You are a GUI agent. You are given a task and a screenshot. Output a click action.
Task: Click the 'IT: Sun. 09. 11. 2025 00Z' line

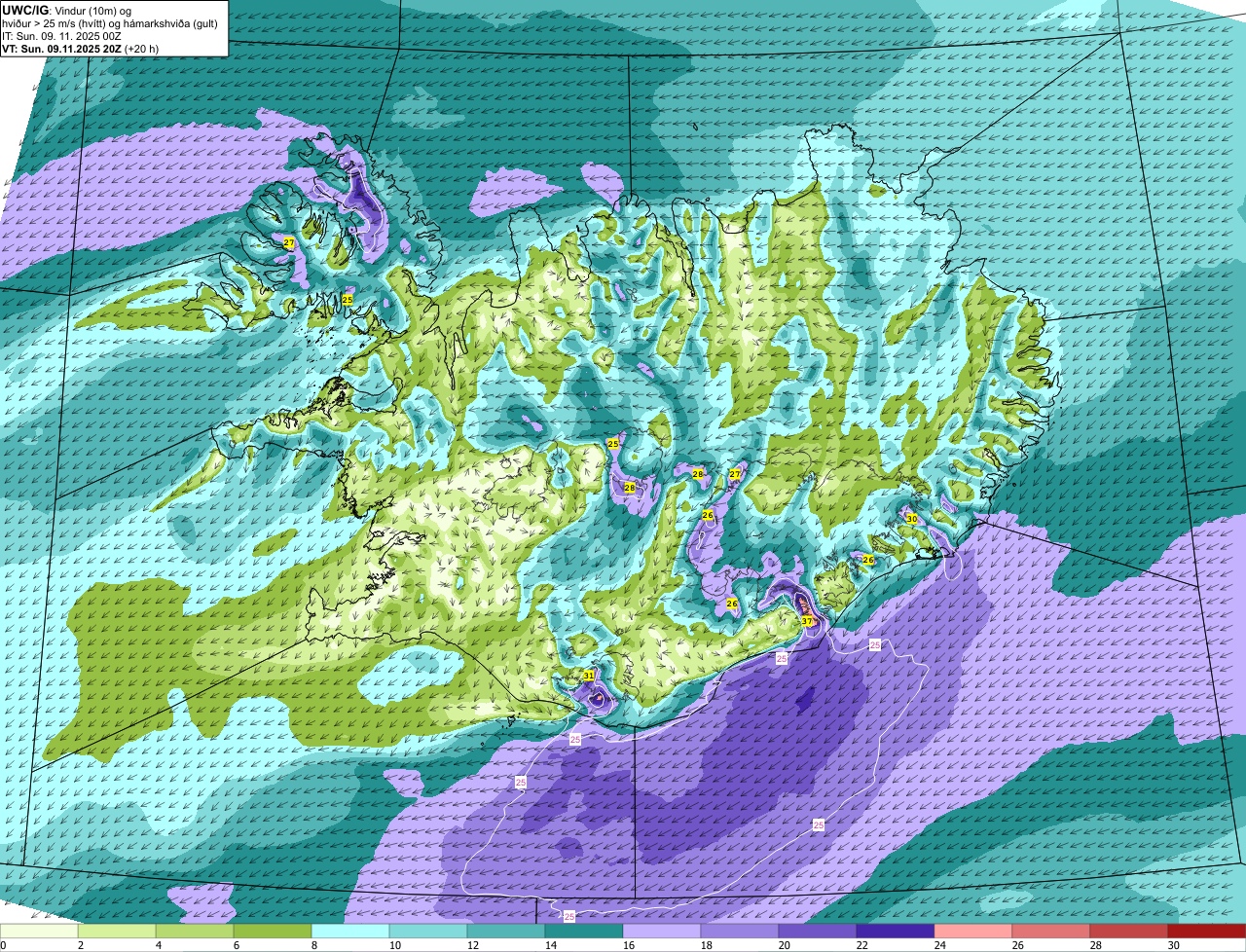point(62,35)
